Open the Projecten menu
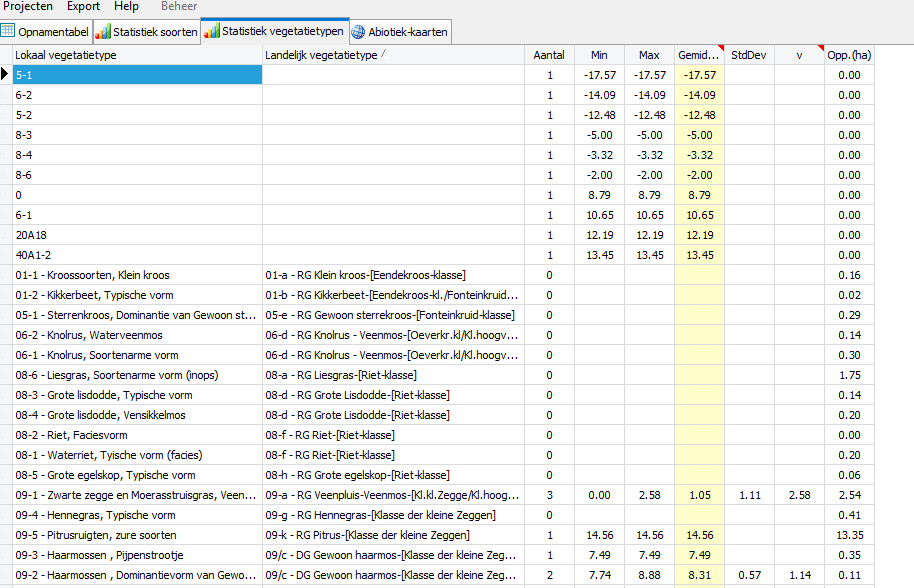 [x=28, y=6]
